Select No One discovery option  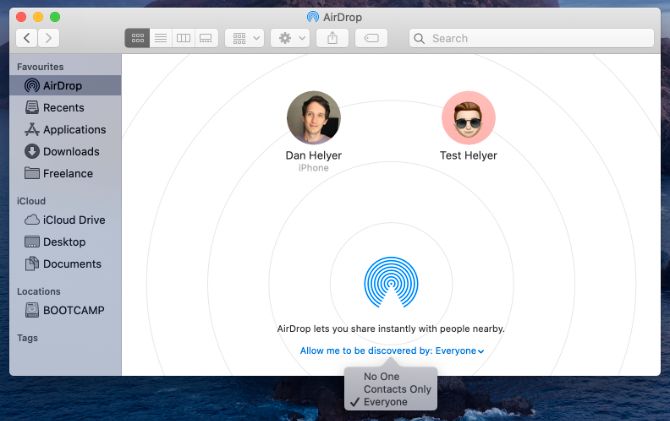[x=382, y=377]
